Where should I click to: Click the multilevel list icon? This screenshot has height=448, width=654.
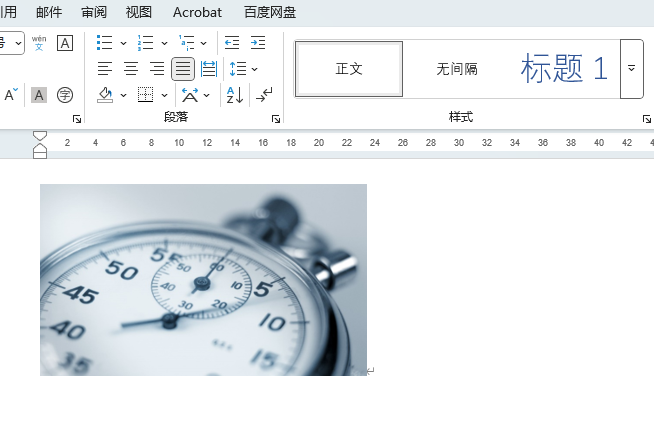[x=186, y=43]
